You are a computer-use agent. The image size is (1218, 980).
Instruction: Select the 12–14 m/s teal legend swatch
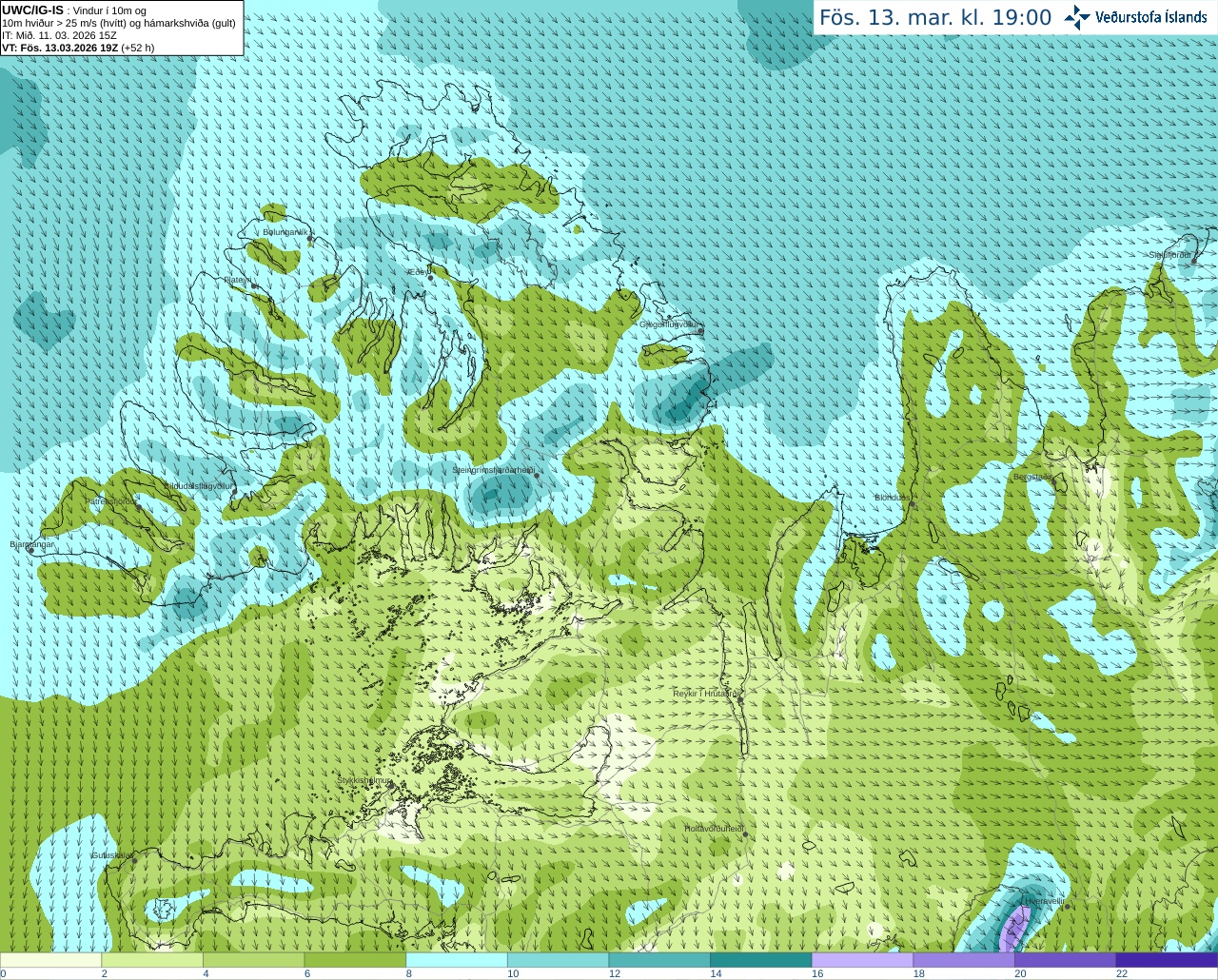click(x=659, y=960)
